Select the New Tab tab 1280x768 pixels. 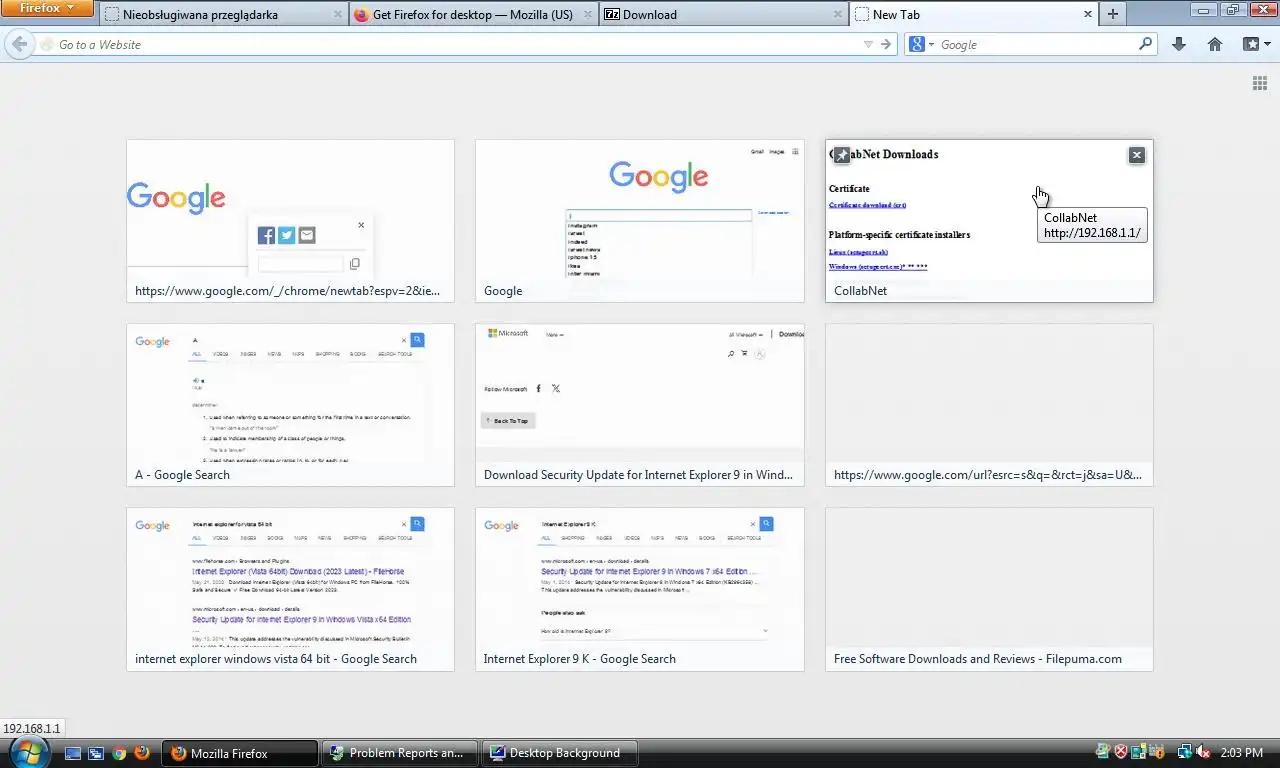click(x=973, y=14)
